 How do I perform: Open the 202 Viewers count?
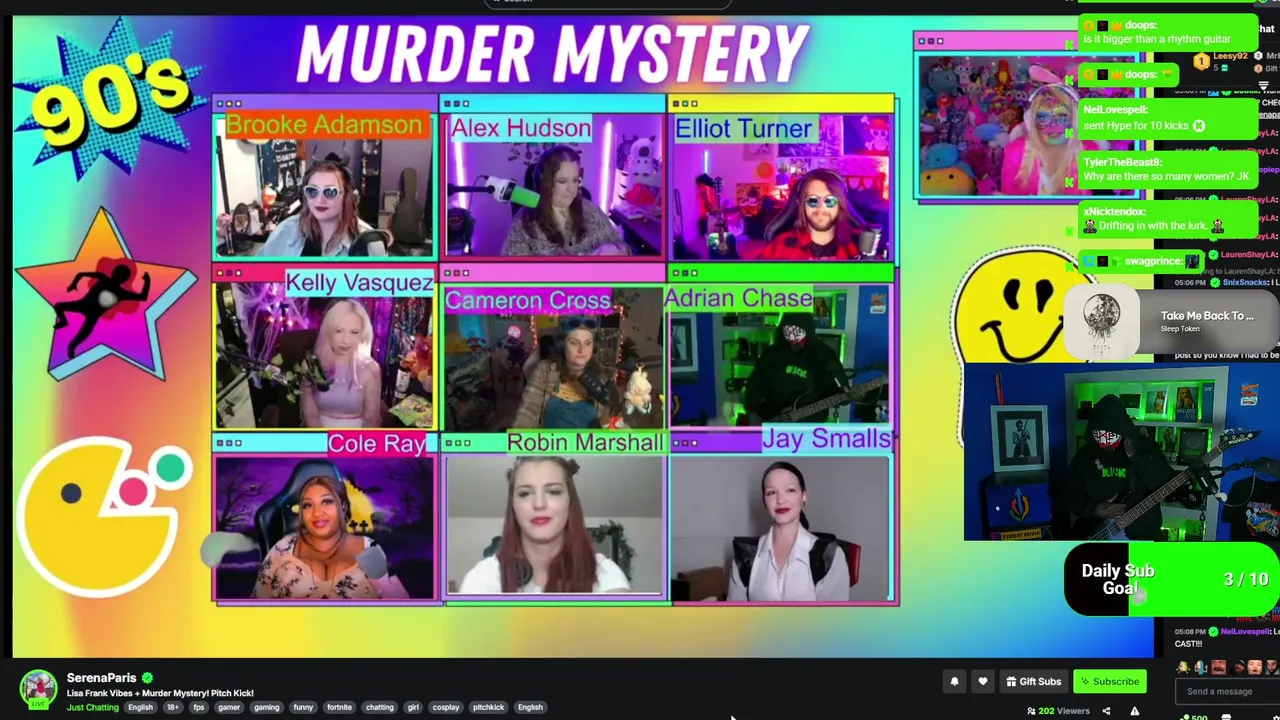[x=1058, y=711]
